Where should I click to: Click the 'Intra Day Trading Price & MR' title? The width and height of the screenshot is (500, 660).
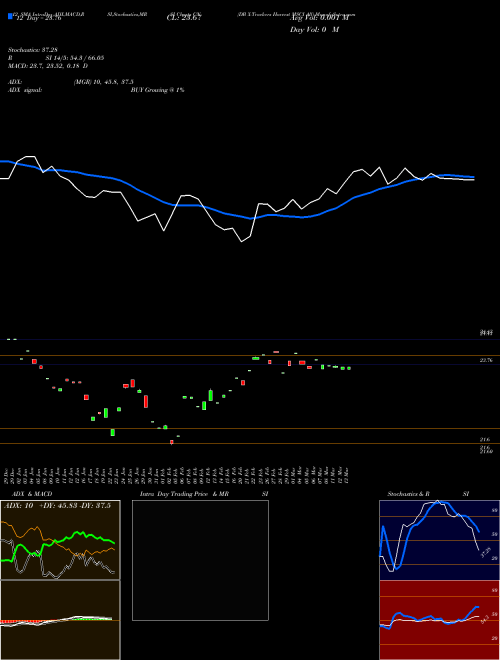tap(184, 494)
